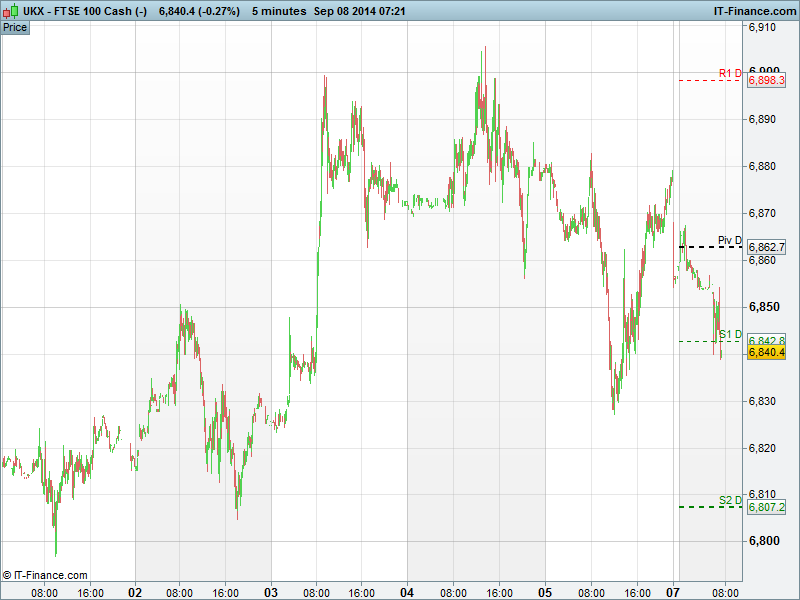
Task: Click the red 6,898.3 price tag
Action: tap(766, 80)
